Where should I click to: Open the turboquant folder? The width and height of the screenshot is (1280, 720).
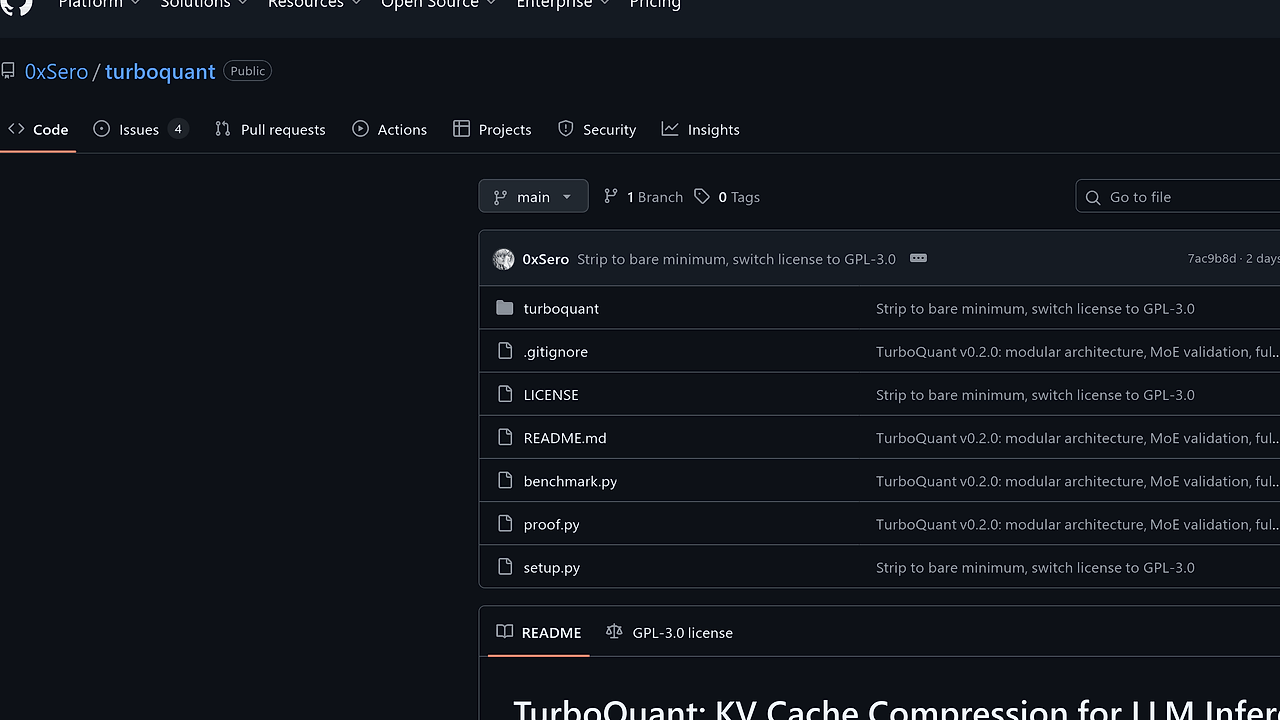point(561,308)
